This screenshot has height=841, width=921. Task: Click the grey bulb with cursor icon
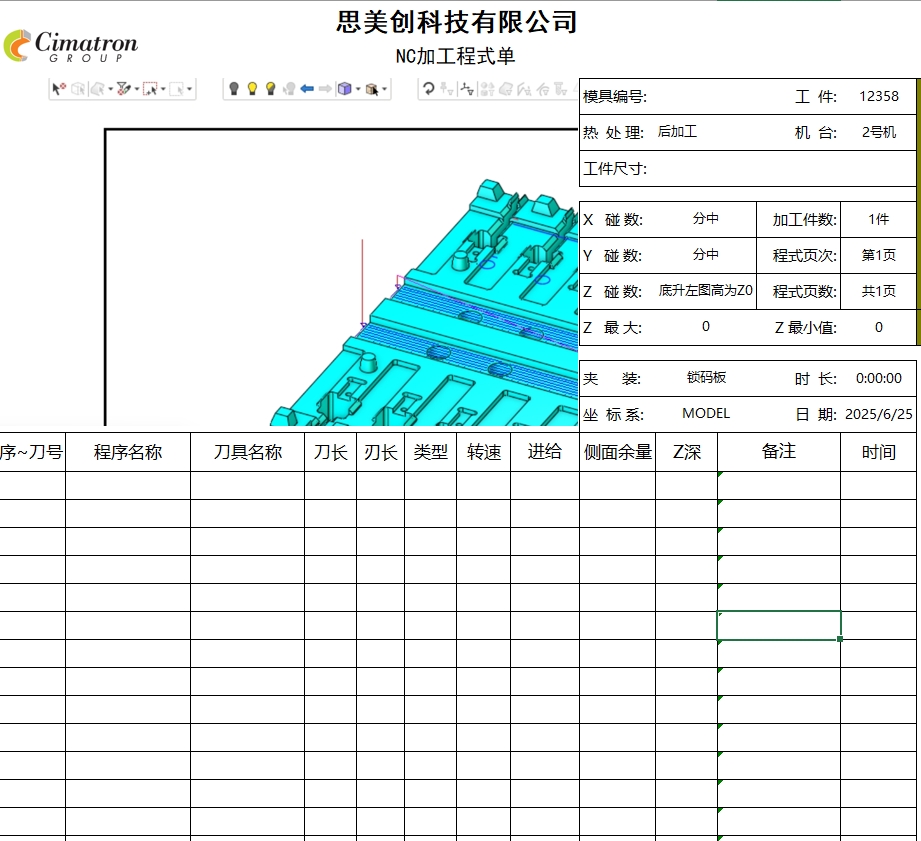click(288, 89)
